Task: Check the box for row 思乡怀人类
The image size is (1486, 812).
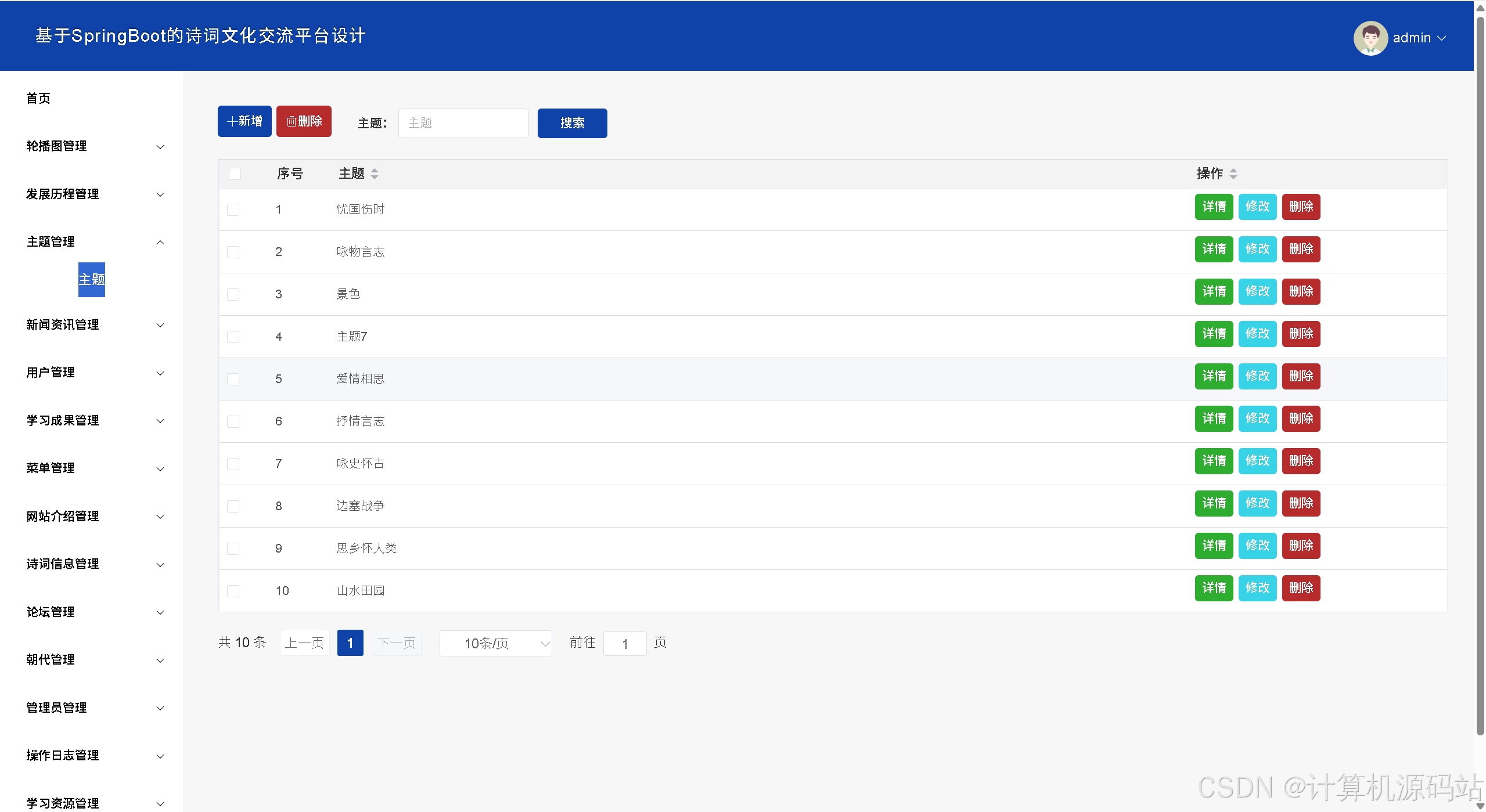Action: click(233, 548)
